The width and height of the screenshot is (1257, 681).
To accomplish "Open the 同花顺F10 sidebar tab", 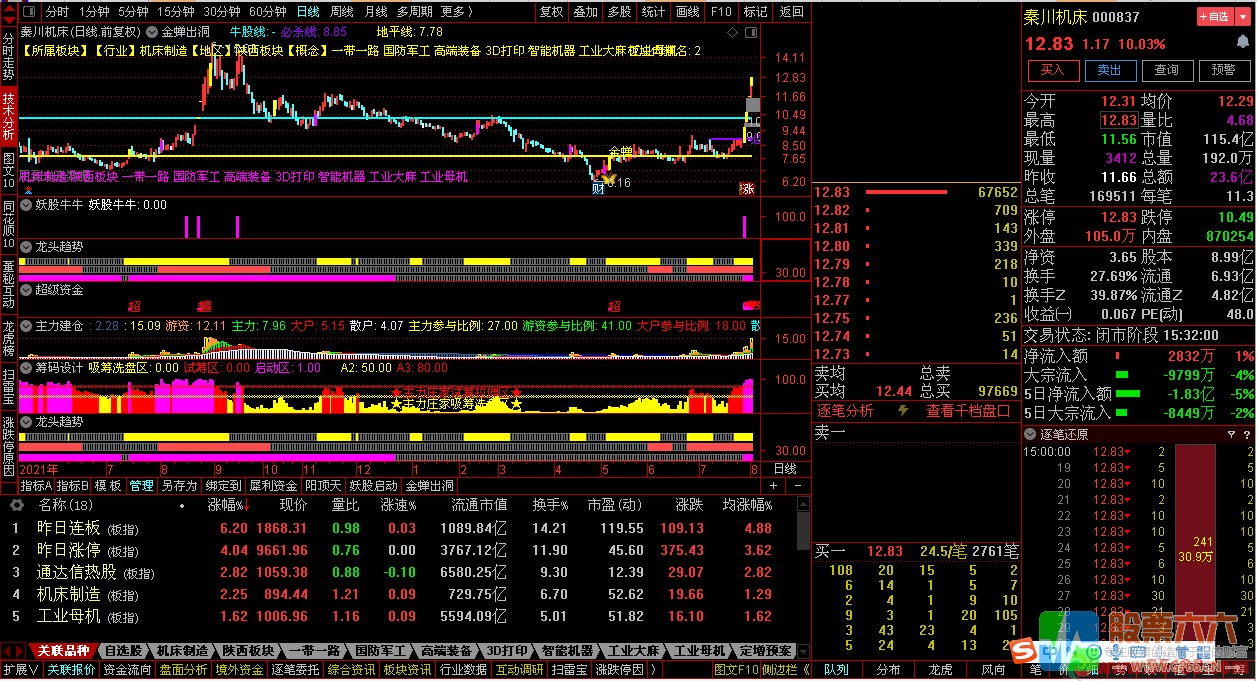I will point(9,225).
